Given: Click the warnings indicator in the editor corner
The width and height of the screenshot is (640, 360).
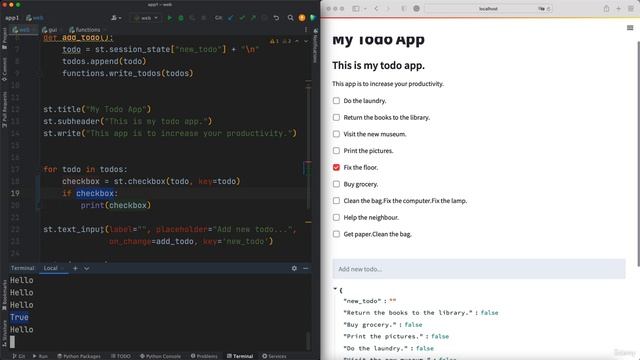Looking at the screenshot, I should 280,41.
